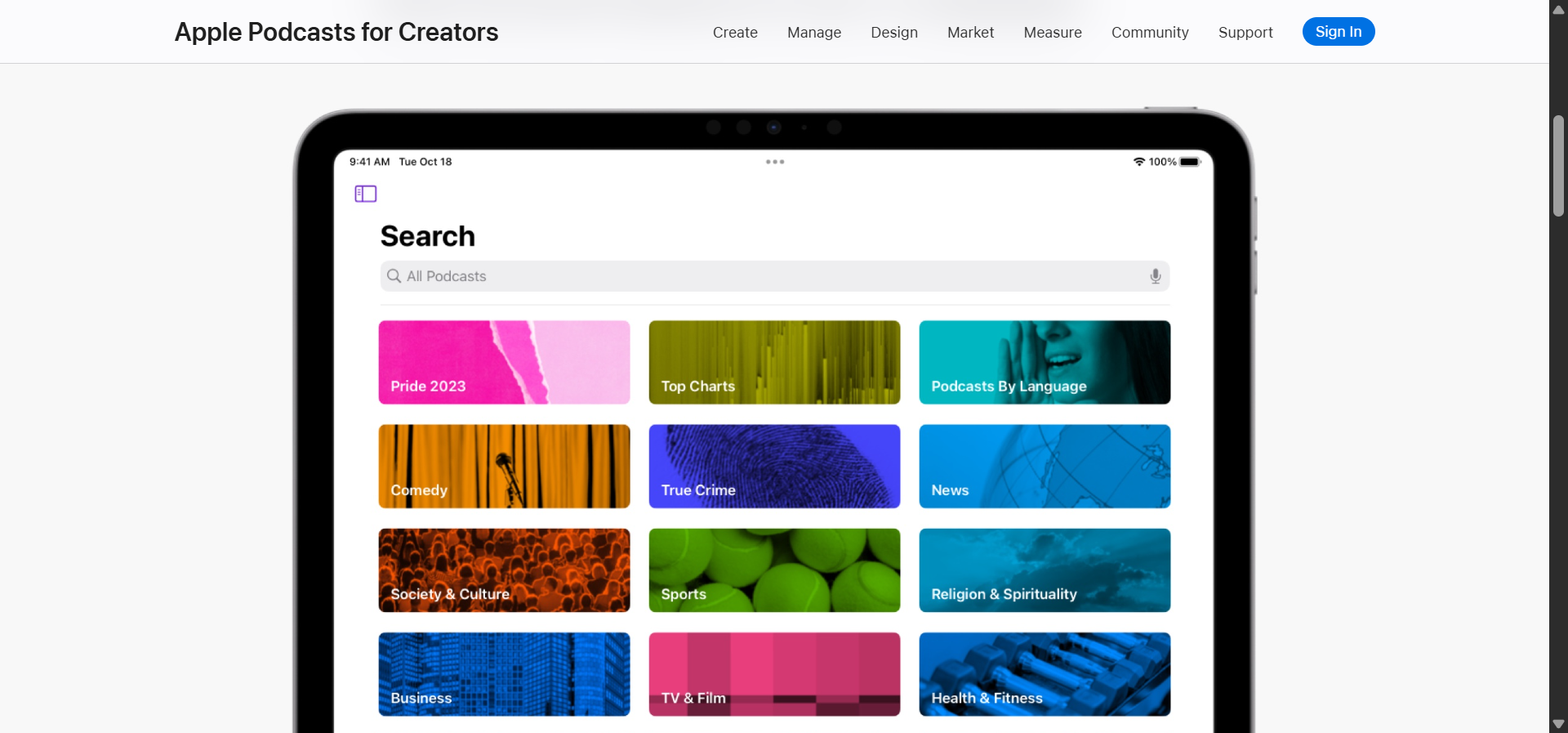Click the page scrollbar up arrow

1558,9
